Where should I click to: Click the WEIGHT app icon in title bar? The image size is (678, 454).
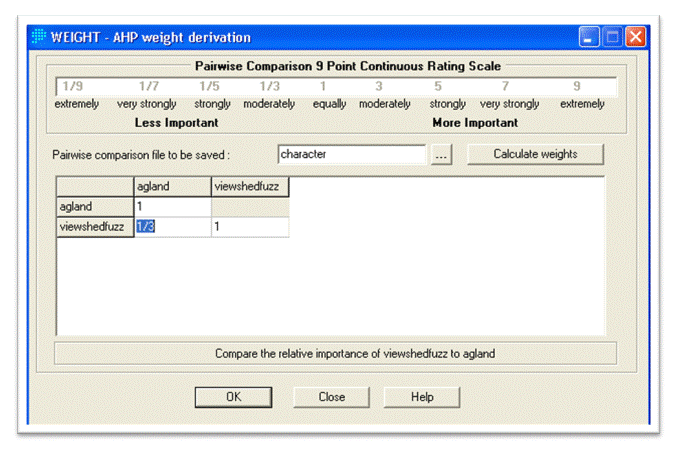click(41, 38)
